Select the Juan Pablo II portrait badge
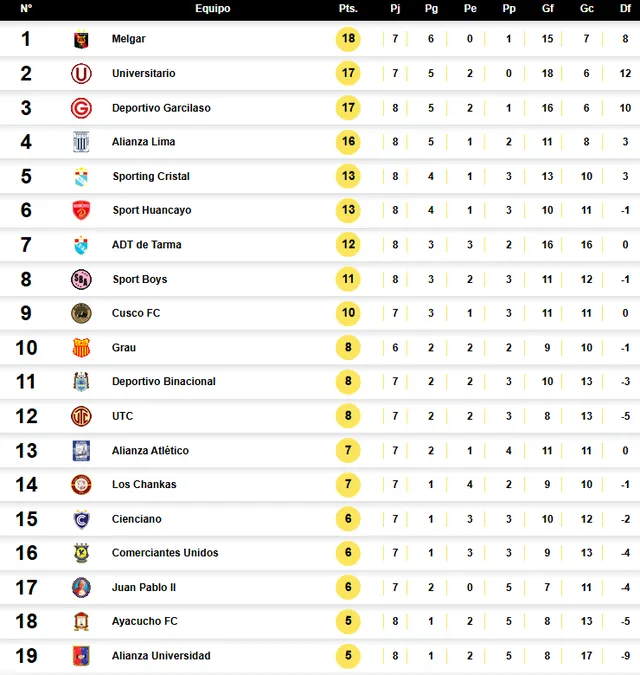 [x=81, y=588]
